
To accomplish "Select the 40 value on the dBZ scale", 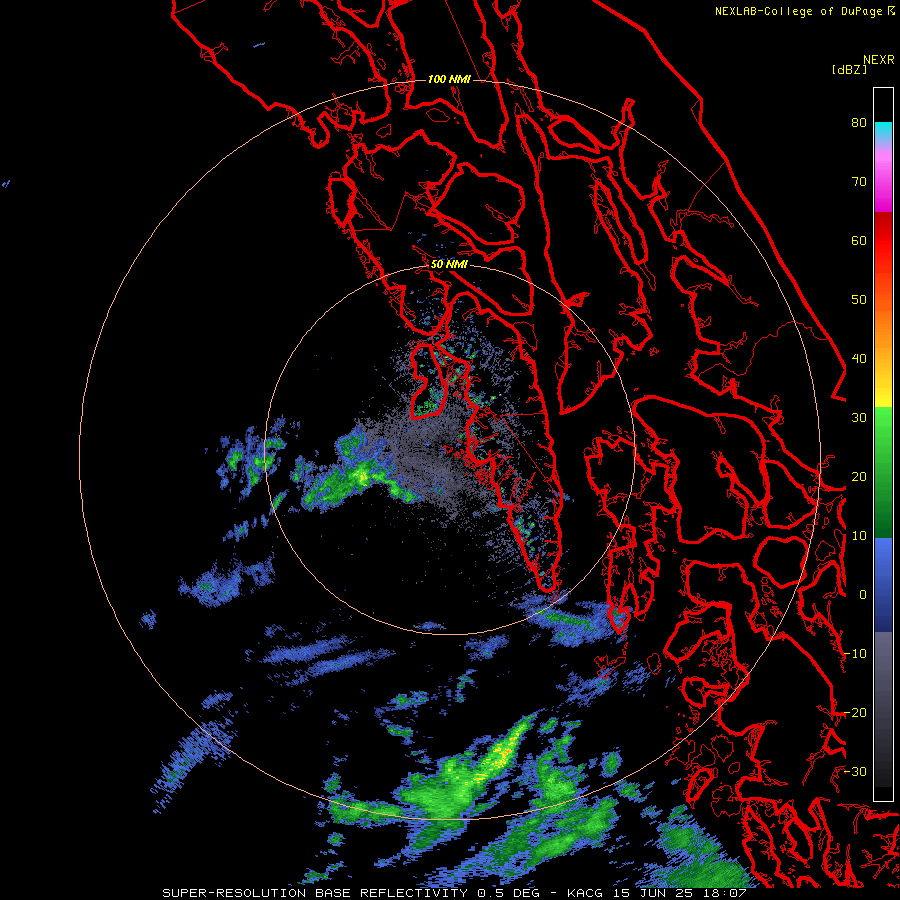I will point(859,359).
